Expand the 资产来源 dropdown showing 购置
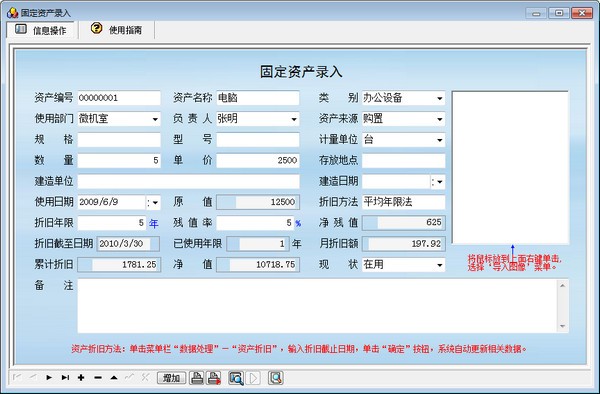Image resolution: width=600 pixels, height=394 pixels. (440, 119)
